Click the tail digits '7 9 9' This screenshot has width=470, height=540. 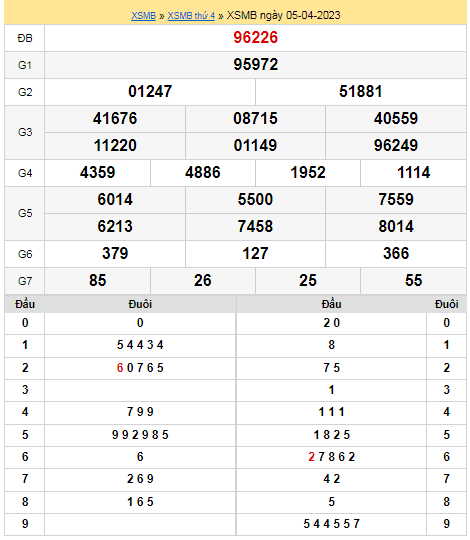(x=140, y=412)
